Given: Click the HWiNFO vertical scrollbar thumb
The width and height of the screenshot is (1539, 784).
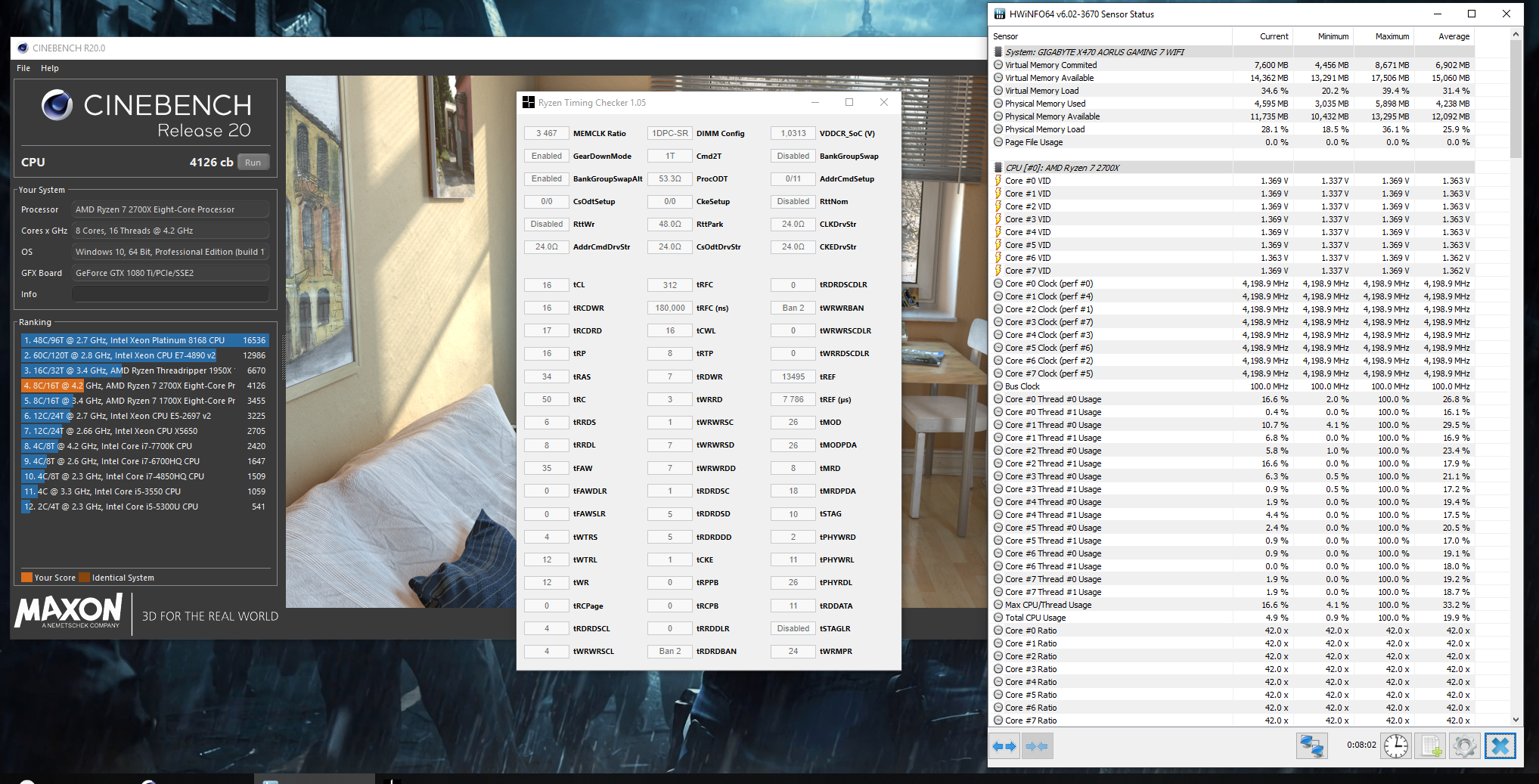Looking at the screenshot, I should [x=1516, y=100].
